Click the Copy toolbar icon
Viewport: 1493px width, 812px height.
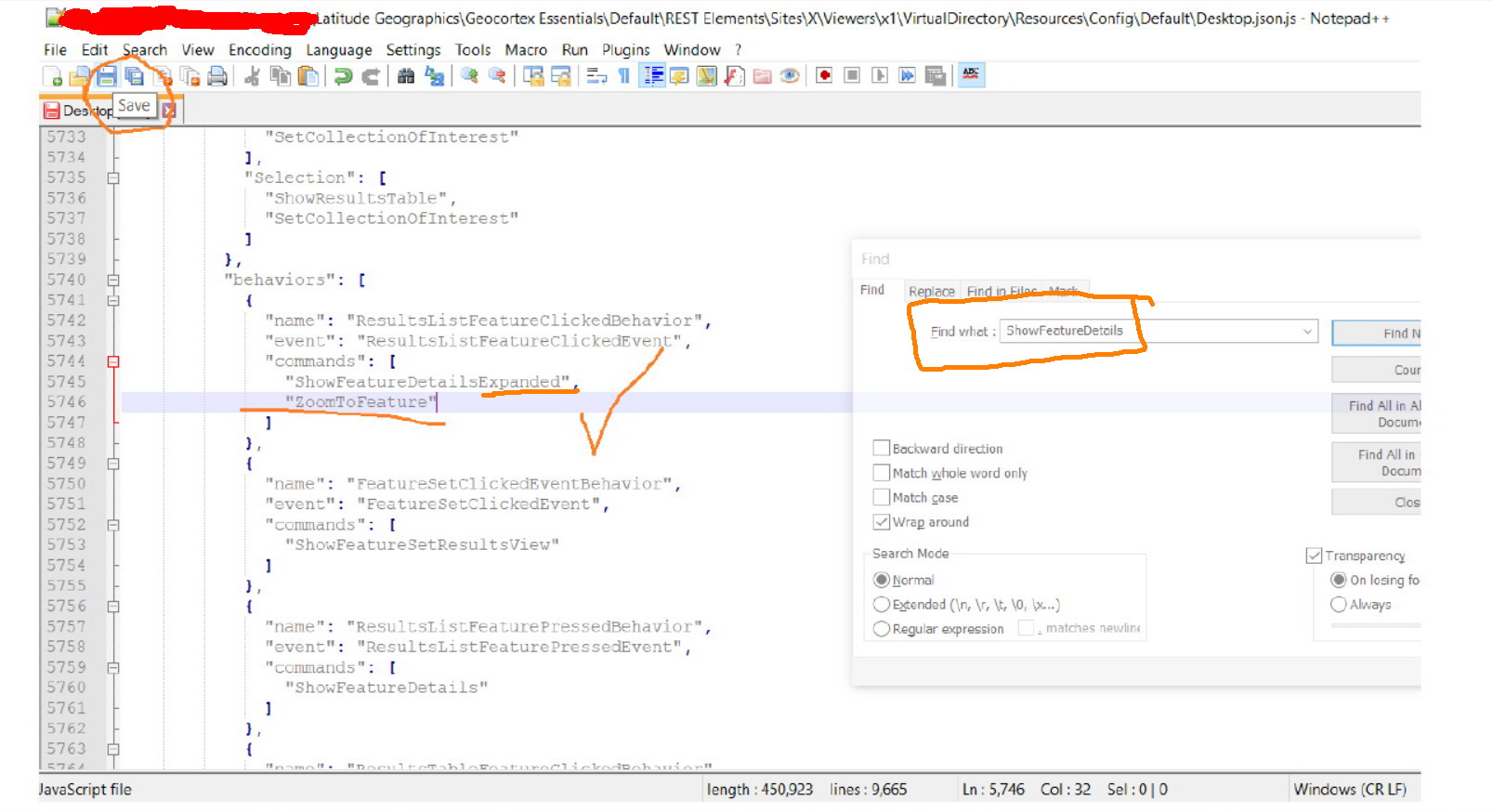(x=280, y=76)
